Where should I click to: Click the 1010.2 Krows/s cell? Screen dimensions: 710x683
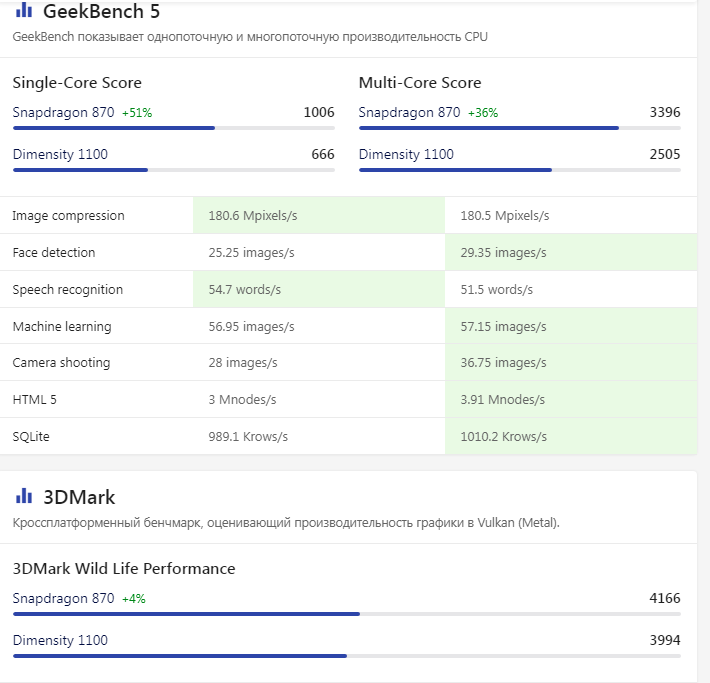571,437
